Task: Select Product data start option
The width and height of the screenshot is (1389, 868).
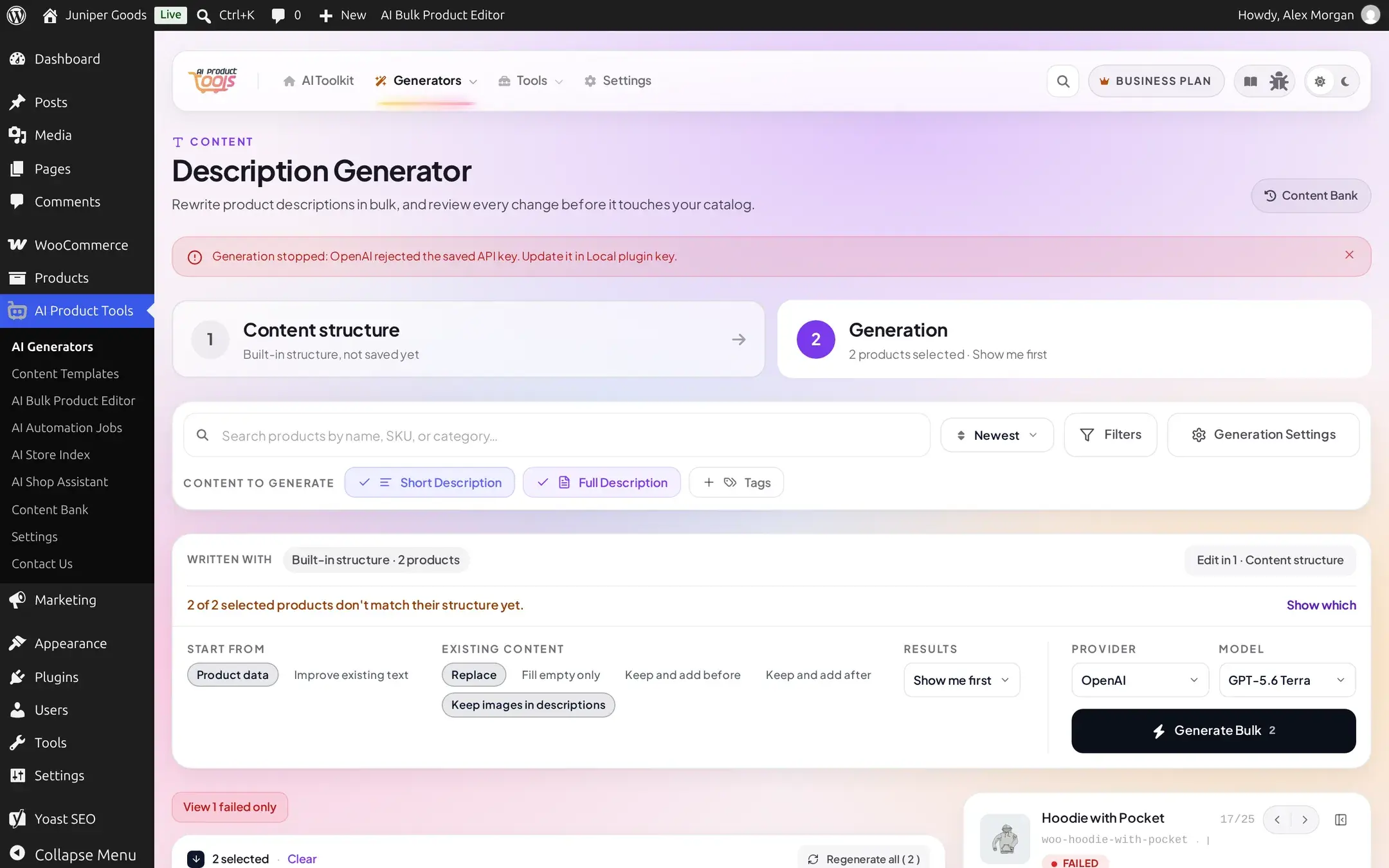Action: coord(233,674)
